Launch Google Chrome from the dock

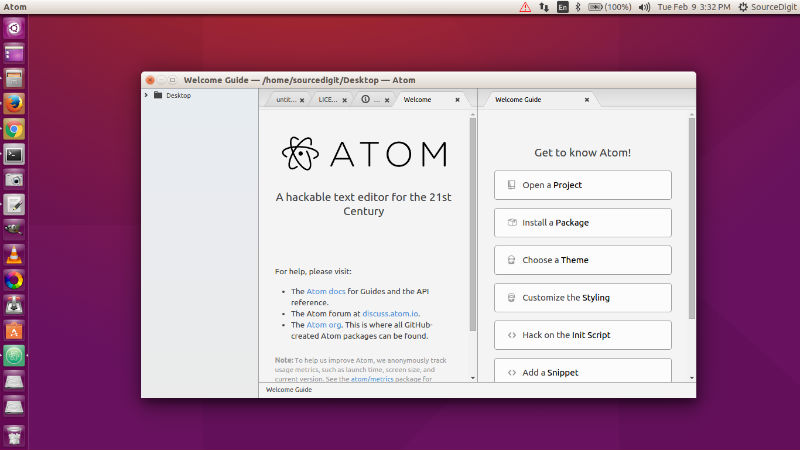tap(14, 129)
